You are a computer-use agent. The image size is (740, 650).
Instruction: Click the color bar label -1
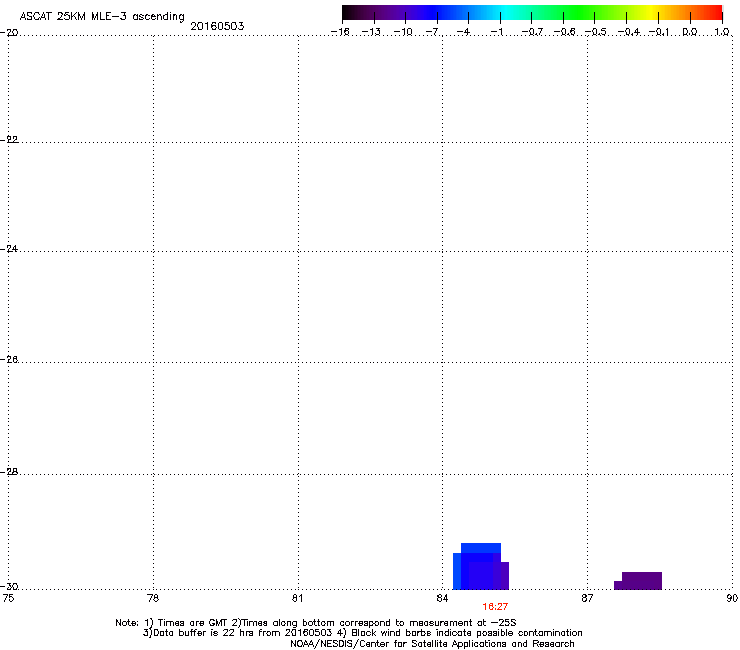(x=496, y=32)
